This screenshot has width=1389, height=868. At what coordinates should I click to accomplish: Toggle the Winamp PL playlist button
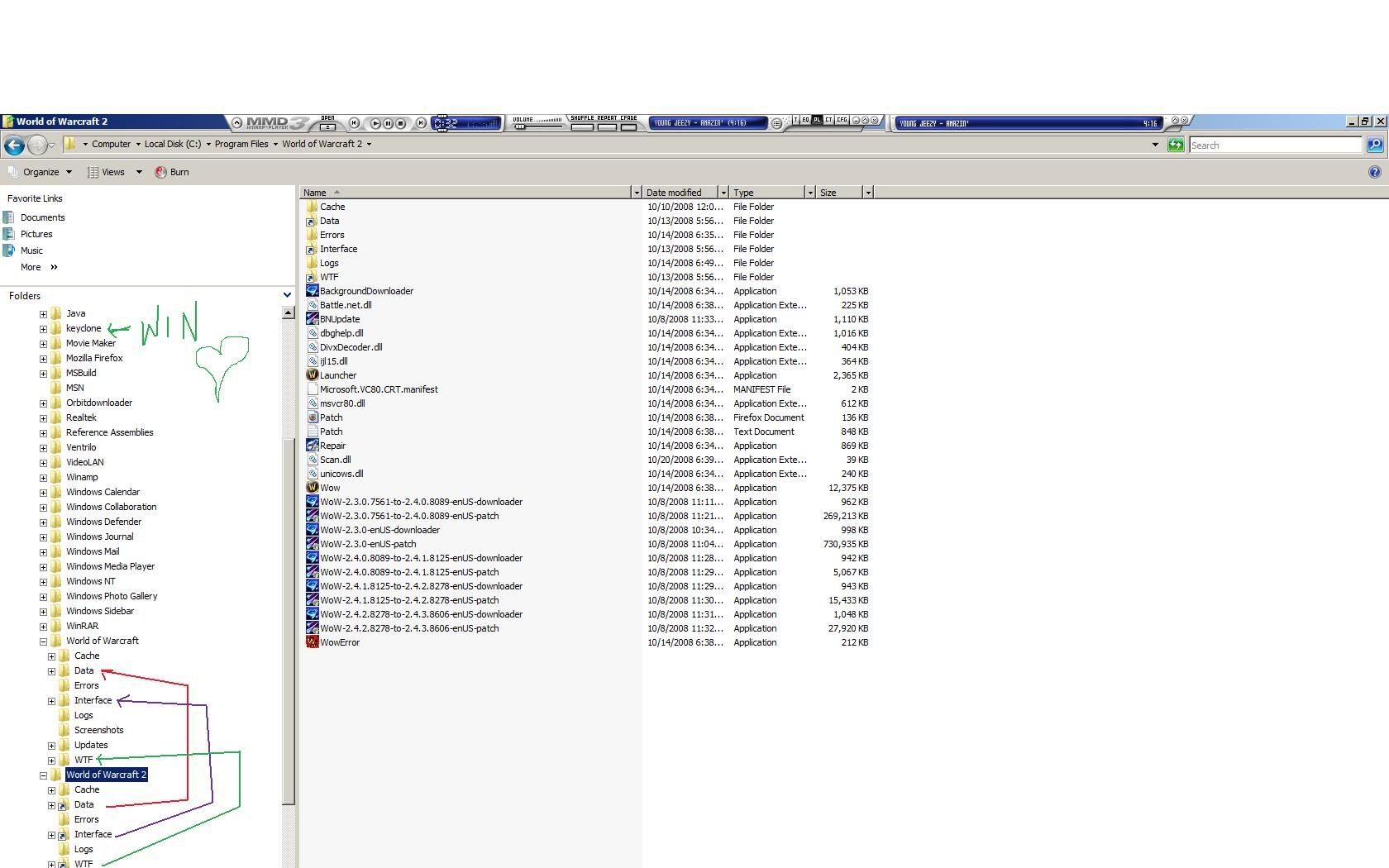pyautogui.click(x=817, y=120)
